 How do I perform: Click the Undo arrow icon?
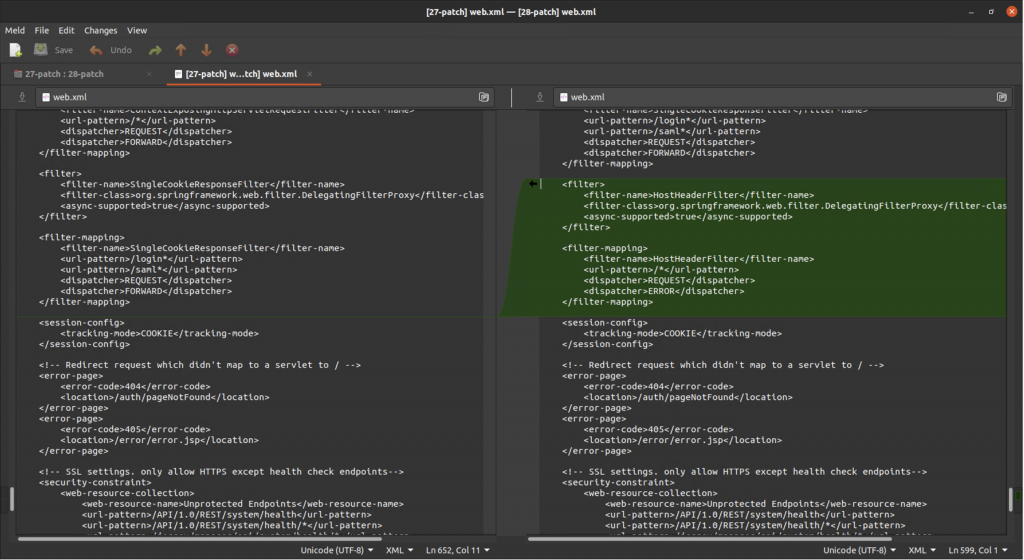tap(96, 50)
